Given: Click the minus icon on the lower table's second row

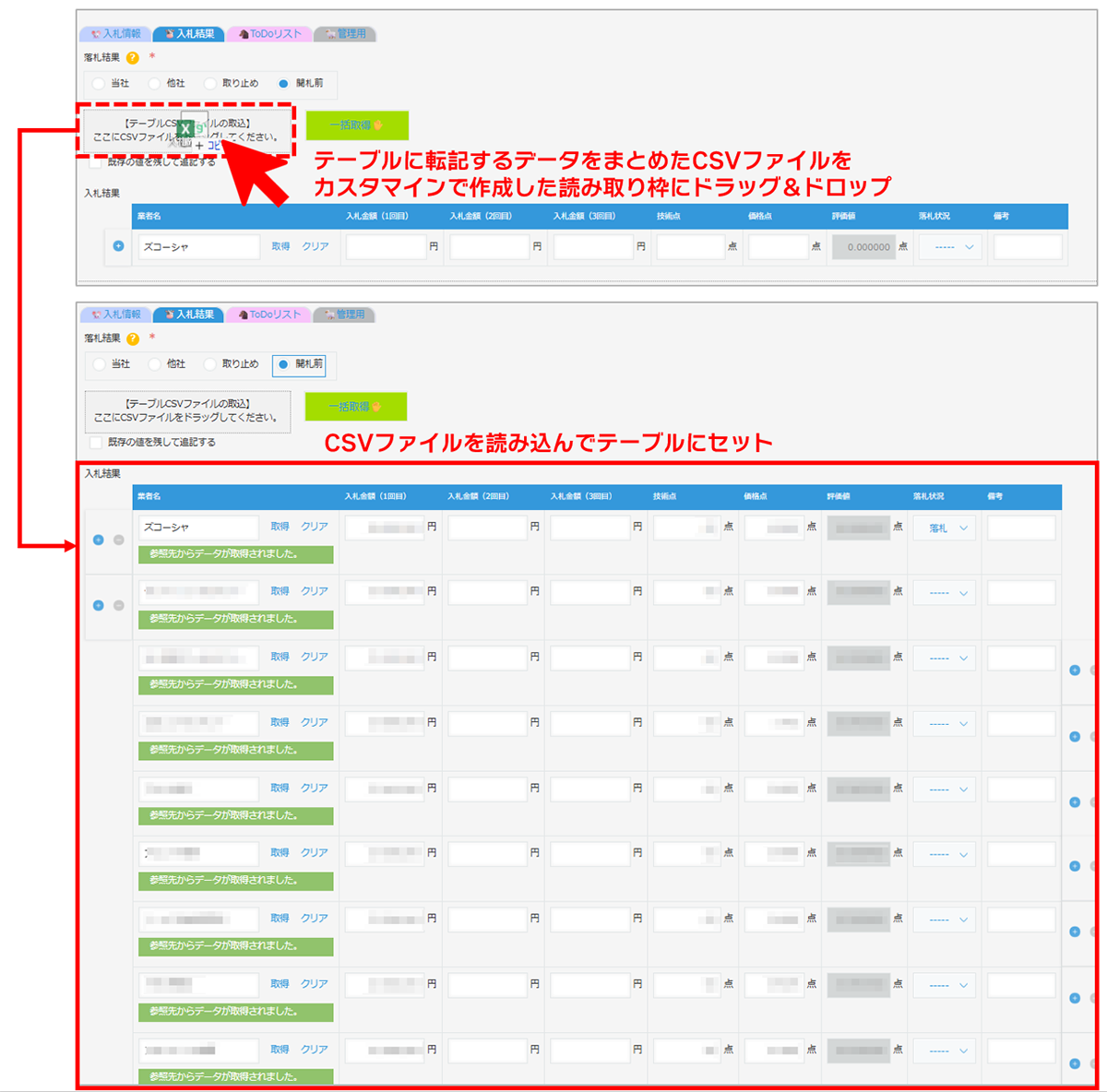Looking at the screenshot, I should [119, 605].
